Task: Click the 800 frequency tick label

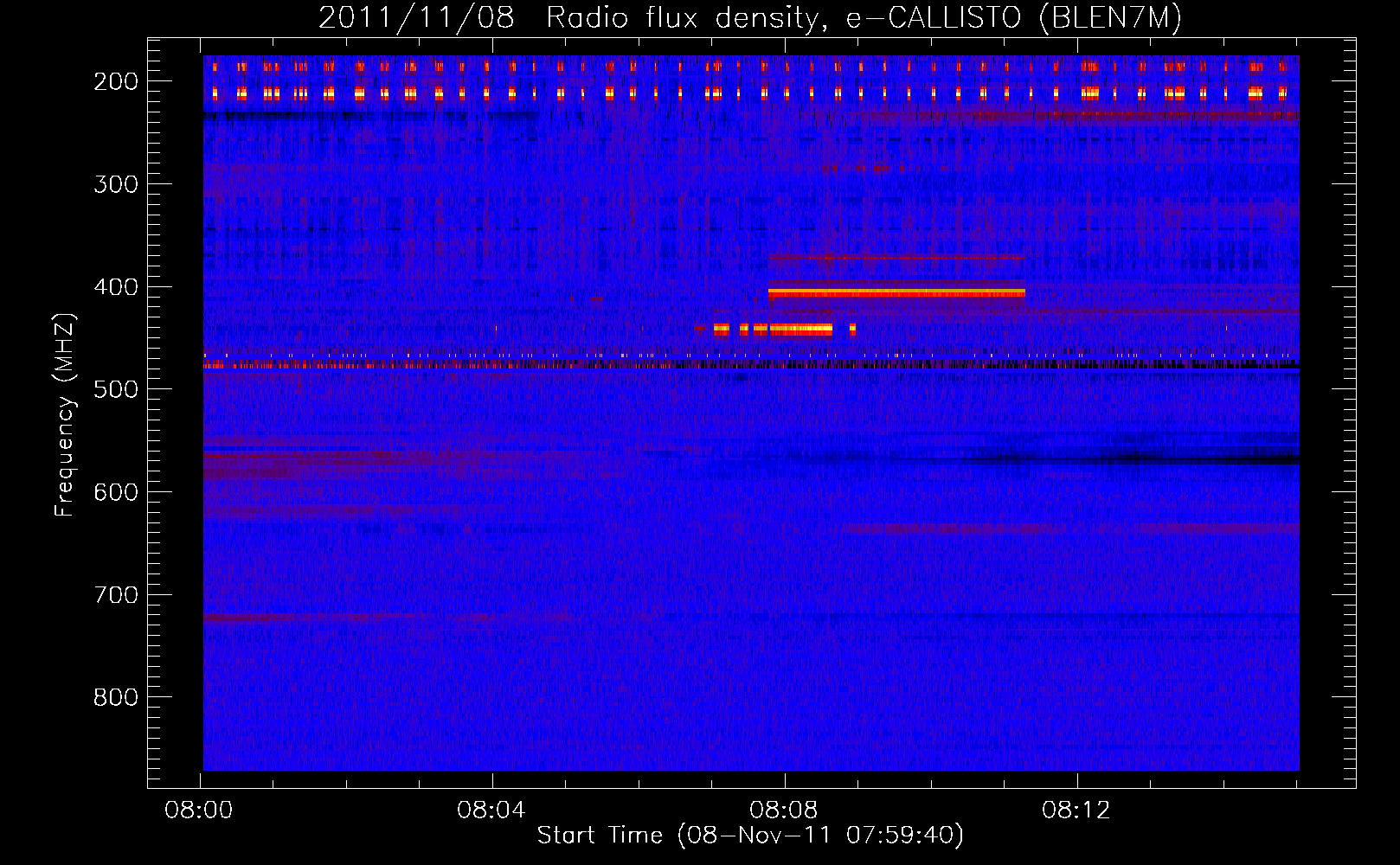Action: pos(116,697)
